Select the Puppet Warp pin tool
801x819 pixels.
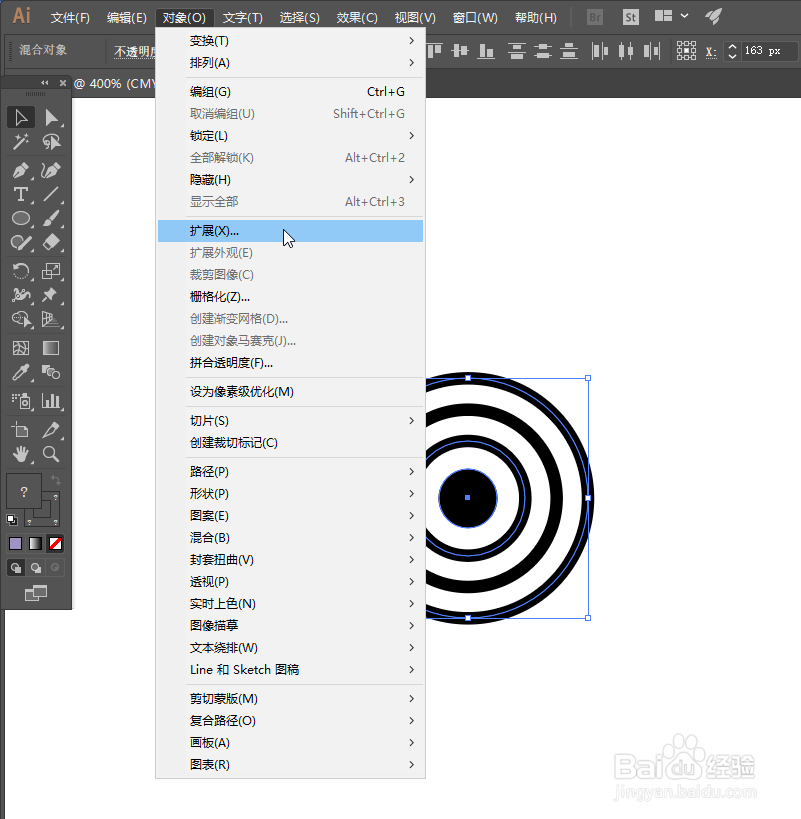click(51, 295)
